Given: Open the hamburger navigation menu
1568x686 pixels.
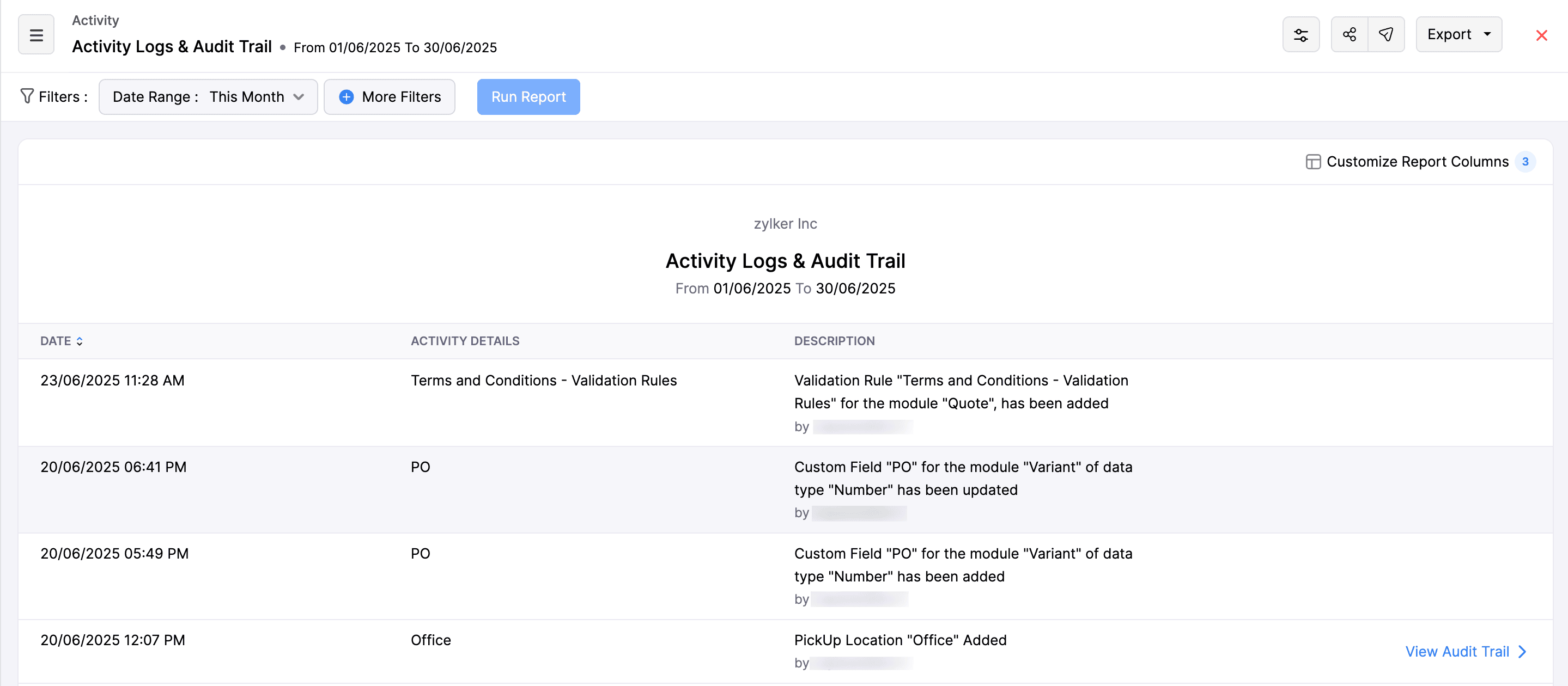Looking at the screenshot, I should (36, 35).
